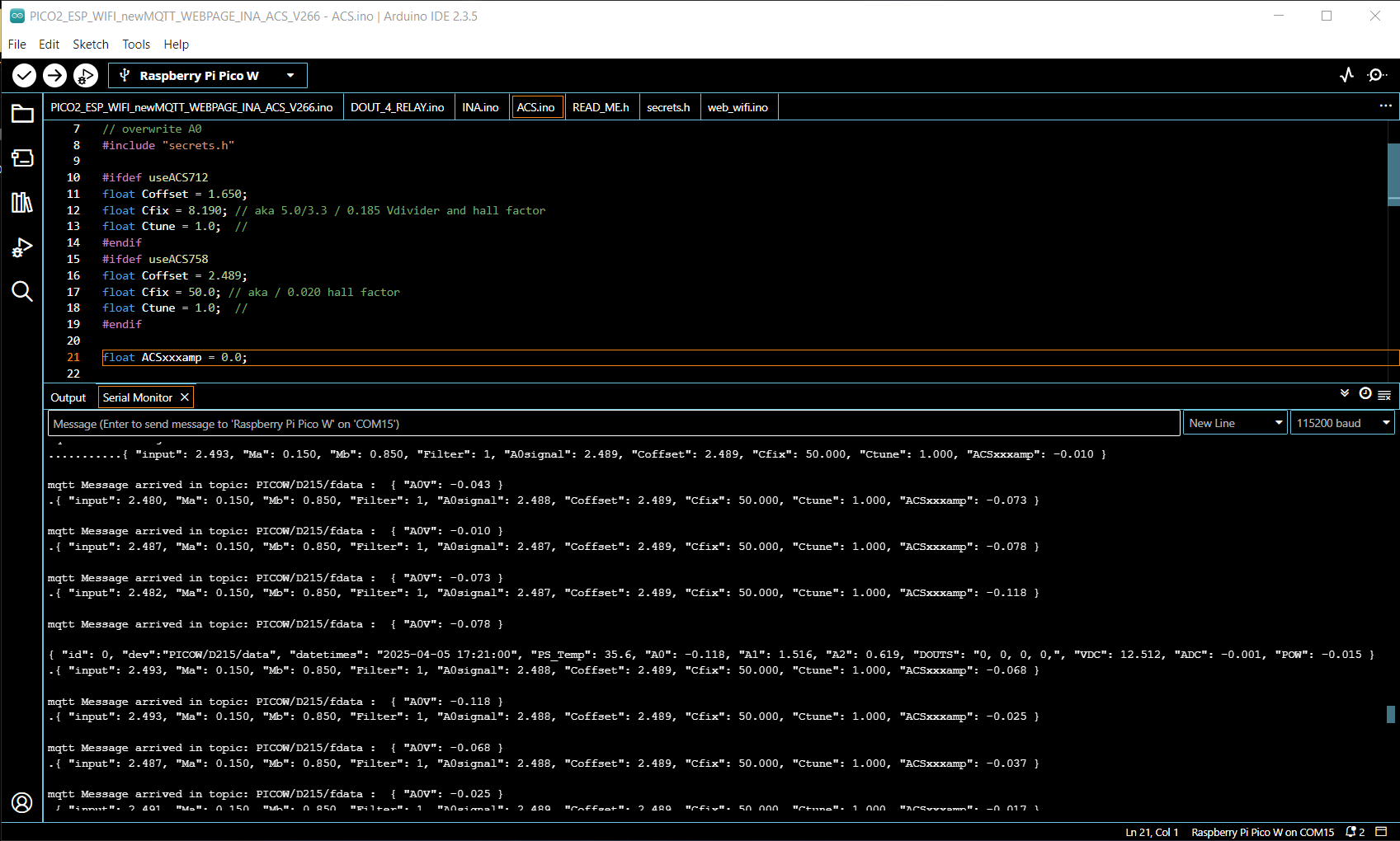Upload the sketch with the arrow button
Screen dimensions: 1400x841
(54, 76)
